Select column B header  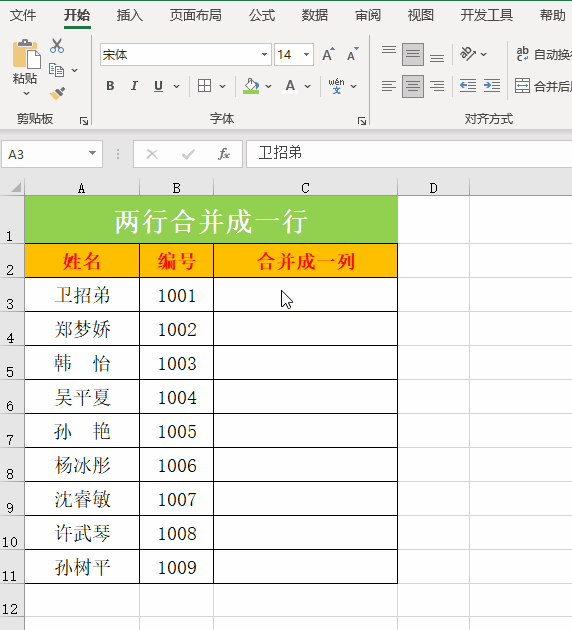[176, 188]
